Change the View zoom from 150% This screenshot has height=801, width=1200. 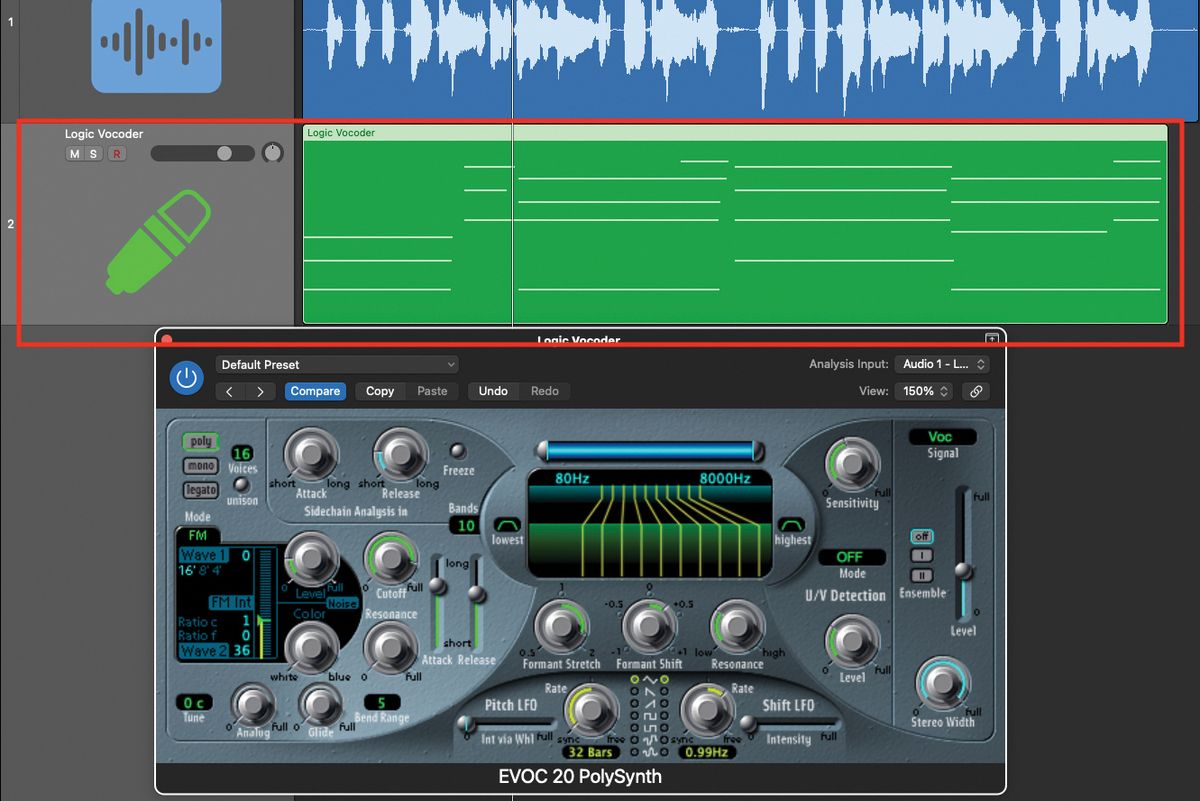click(923, 391)
